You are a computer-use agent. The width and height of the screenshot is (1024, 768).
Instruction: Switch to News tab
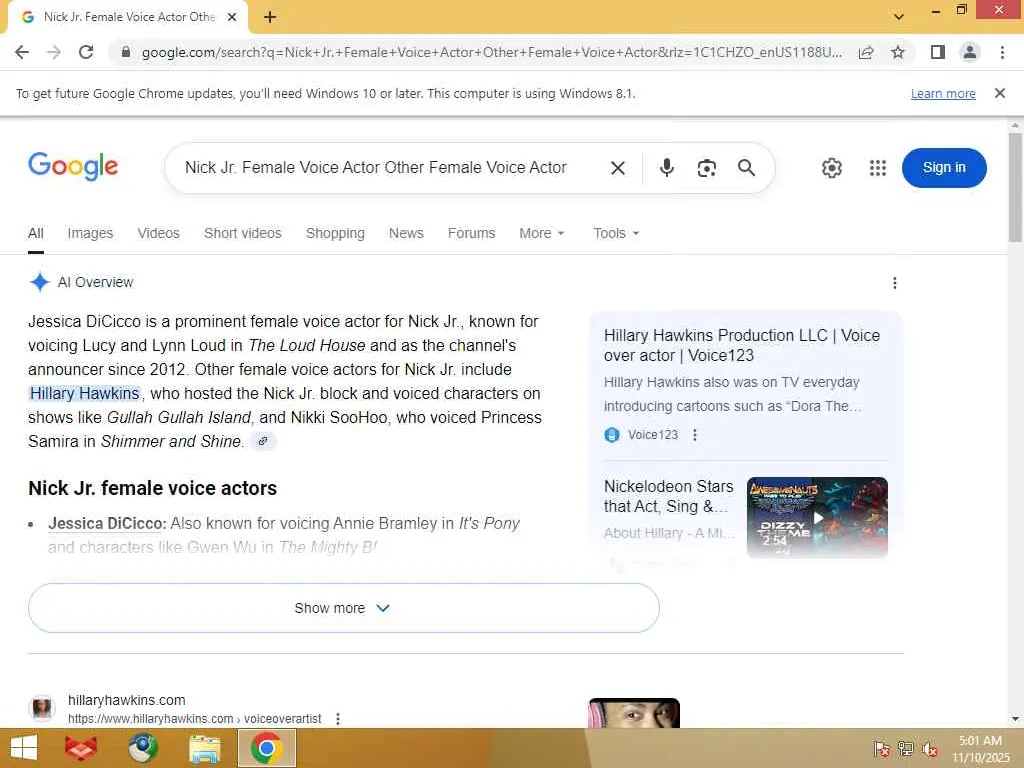click(406, 233)
